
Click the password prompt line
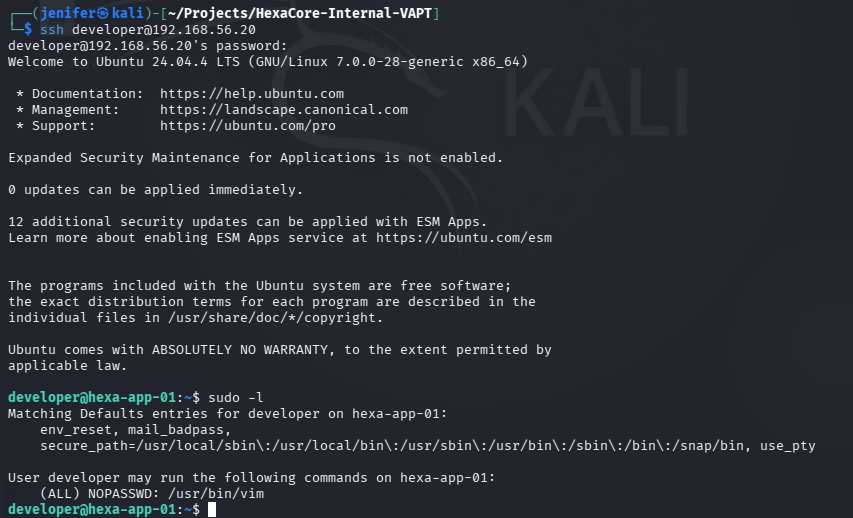(147, 46)
